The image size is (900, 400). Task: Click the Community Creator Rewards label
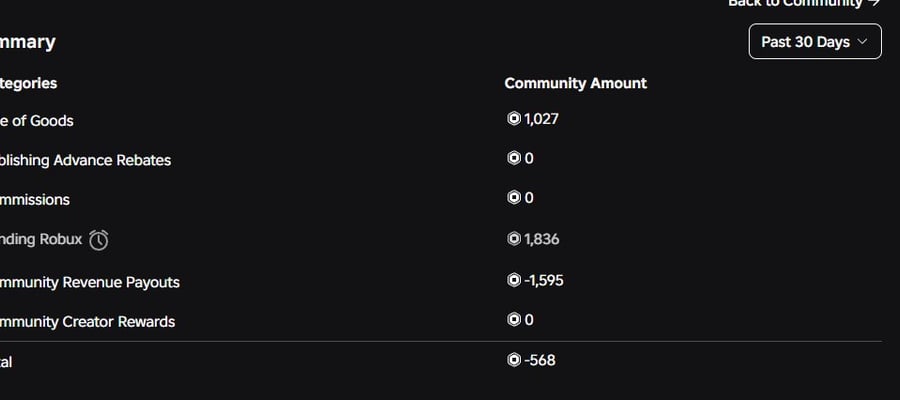[x=87, y=321]
